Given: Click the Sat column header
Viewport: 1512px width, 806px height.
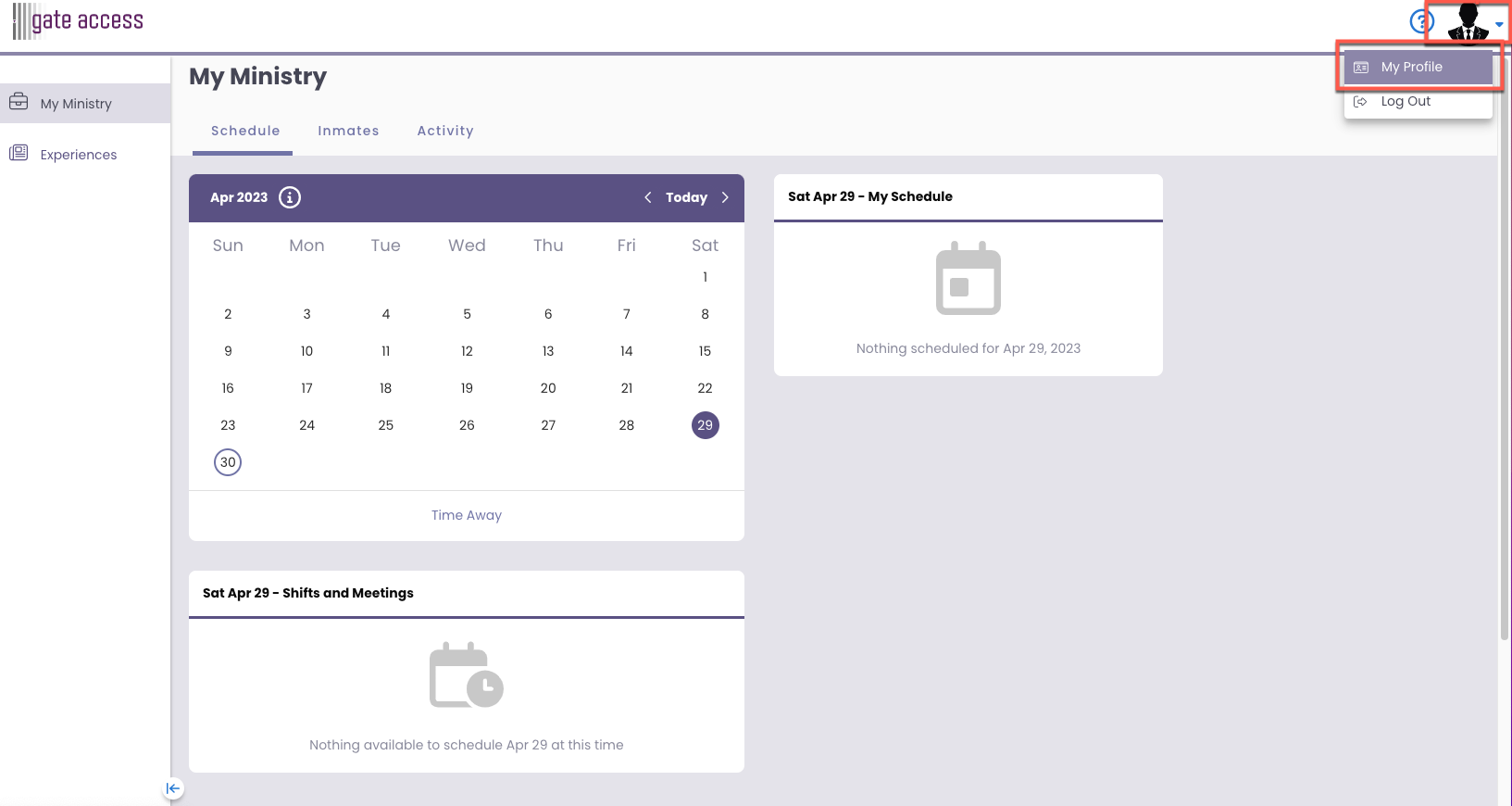Looking at the screenshot, I should (x=705, y=246).
